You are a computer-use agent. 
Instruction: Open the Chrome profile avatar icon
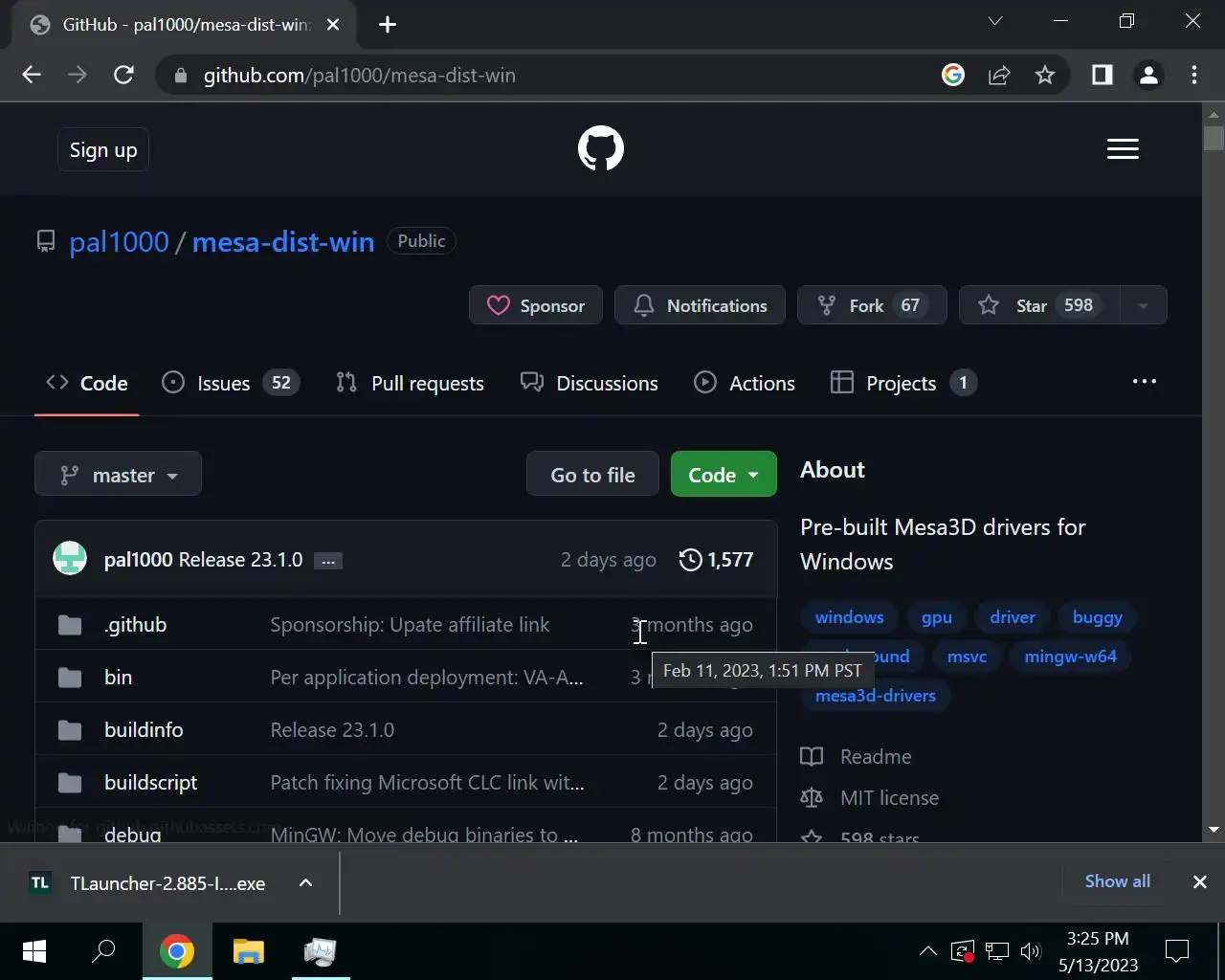pos(1148,75)
